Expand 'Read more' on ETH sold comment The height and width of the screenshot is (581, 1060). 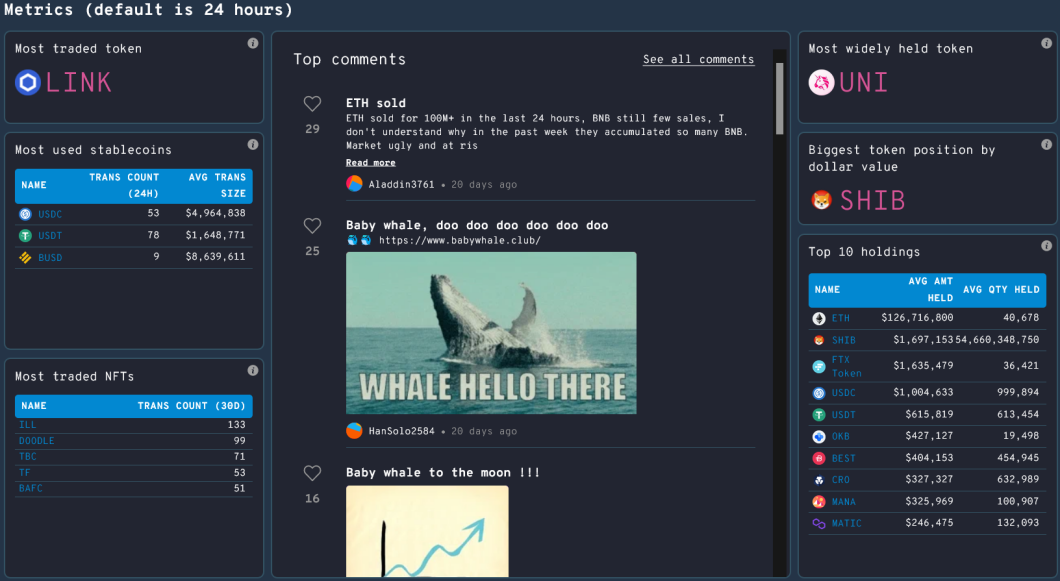click(x=370, y=162)
